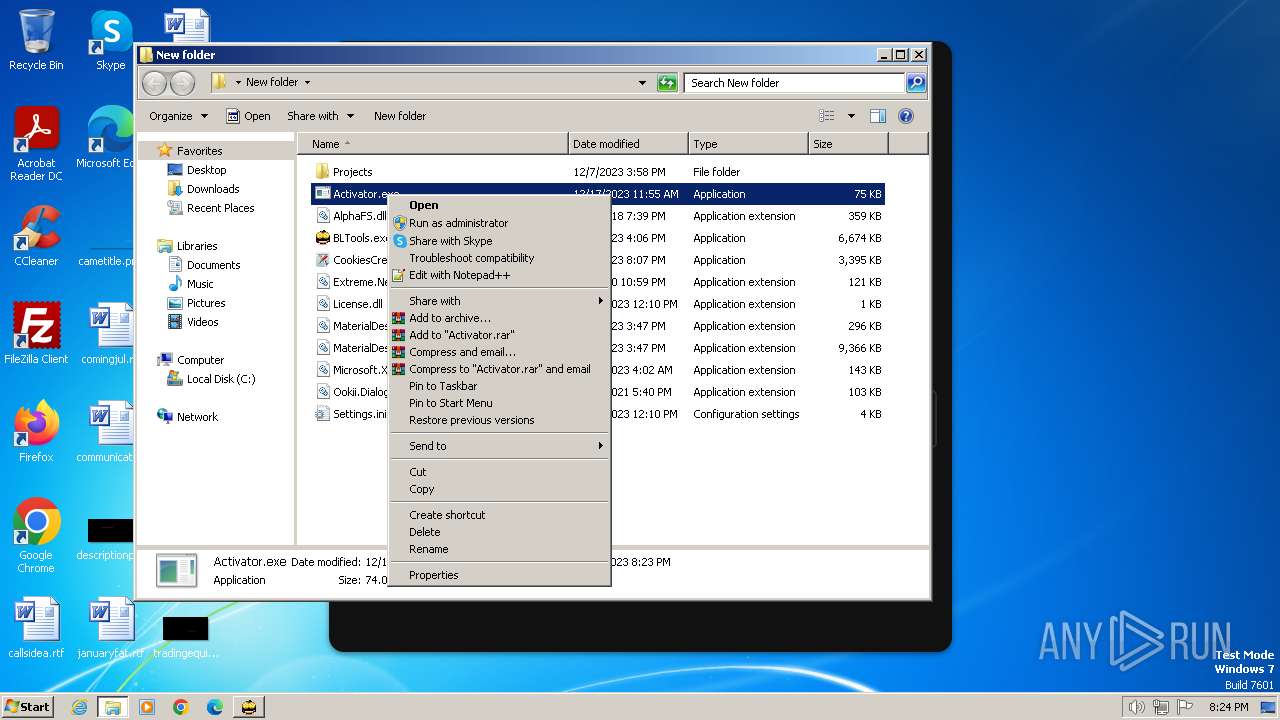
Task: Choose Share with Skype
Action: (499, 241)
